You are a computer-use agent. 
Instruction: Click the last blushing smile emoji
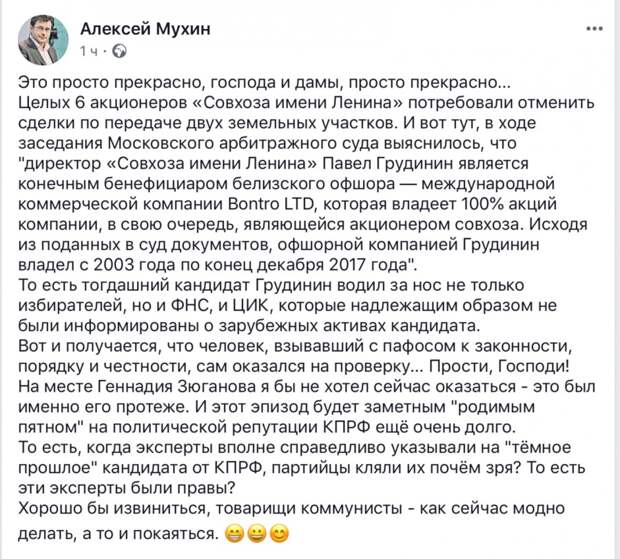tap(279, 534)
